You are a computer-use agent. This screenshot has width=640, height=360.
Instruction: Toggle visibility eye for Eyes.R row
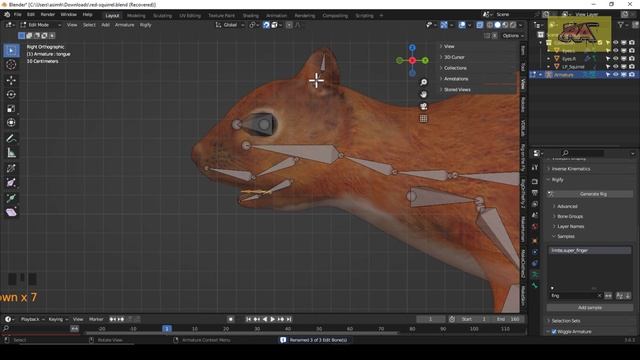click(616, 58)
